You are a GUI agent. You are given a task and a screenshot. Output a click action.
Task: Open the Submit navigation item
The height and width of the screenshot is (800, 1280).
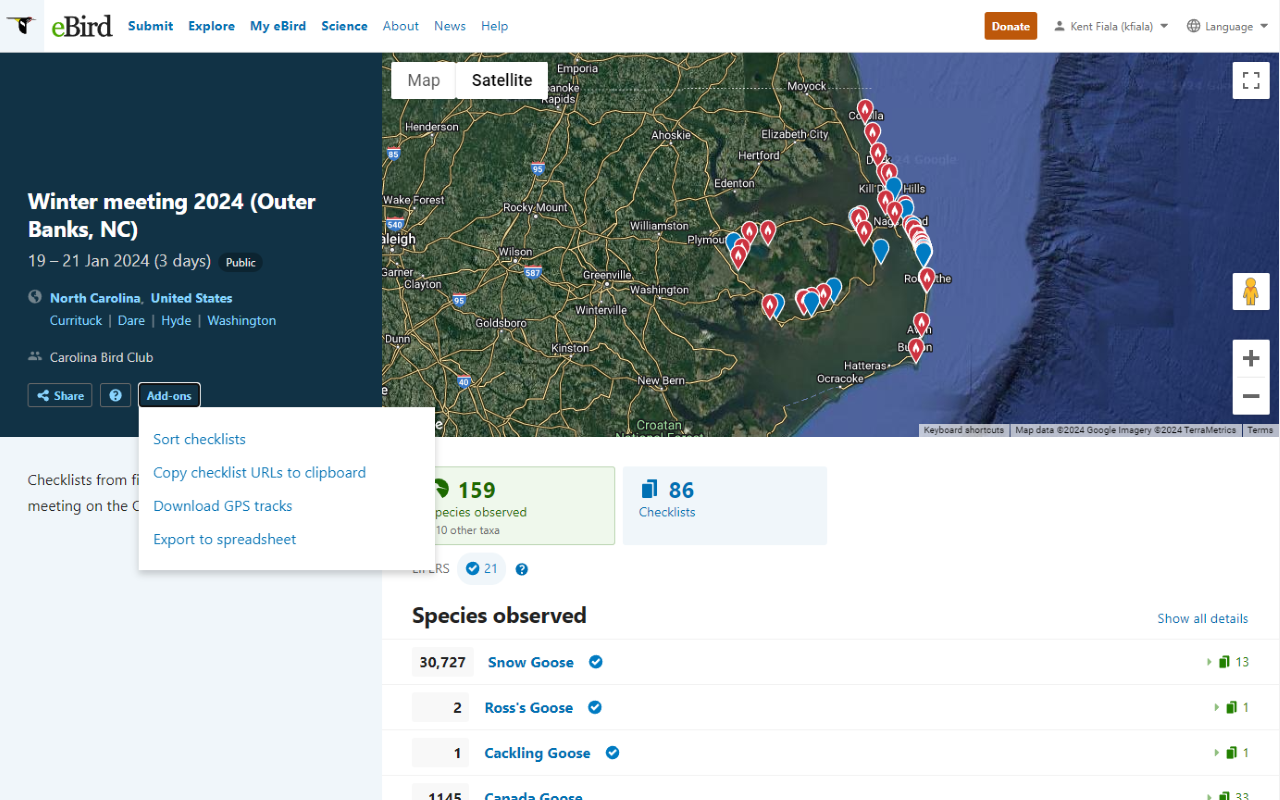tap(150, 26)
